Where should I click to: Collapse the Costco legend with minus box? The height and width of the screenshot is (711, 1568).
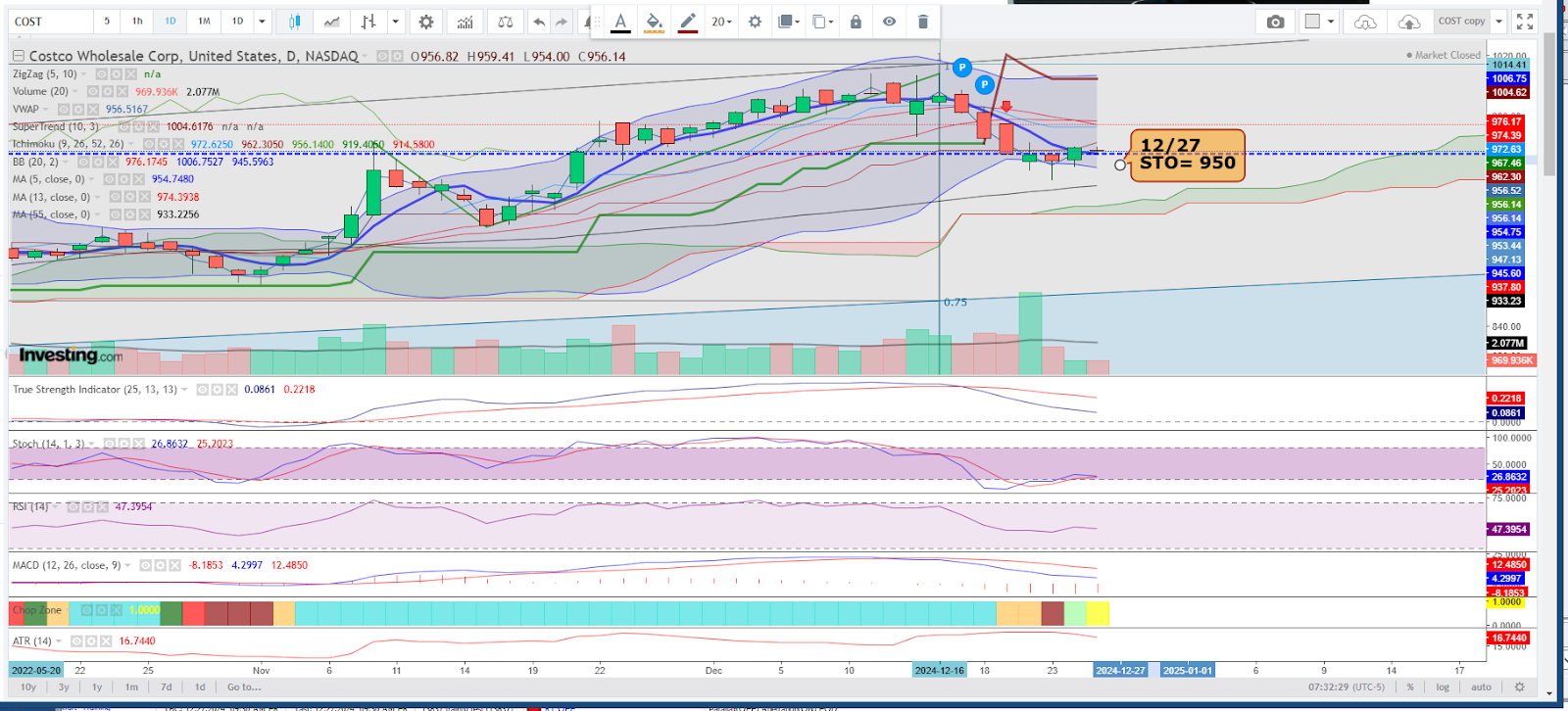point(19,56)
